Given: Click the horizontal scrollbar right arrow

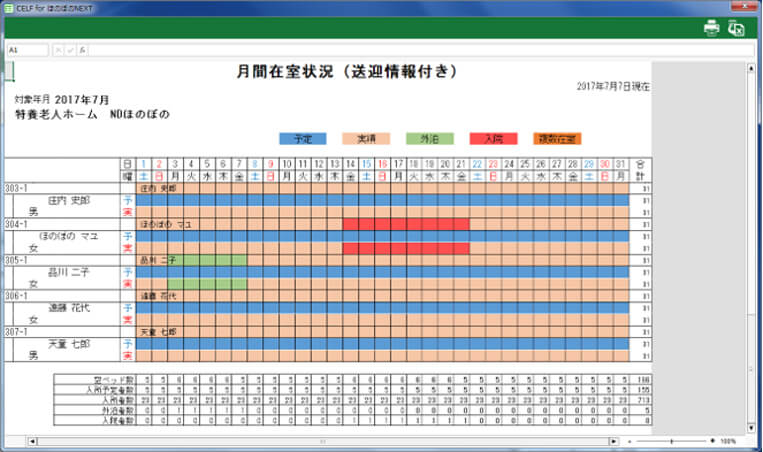Looking at the screenshot, I should pos(613,440).
